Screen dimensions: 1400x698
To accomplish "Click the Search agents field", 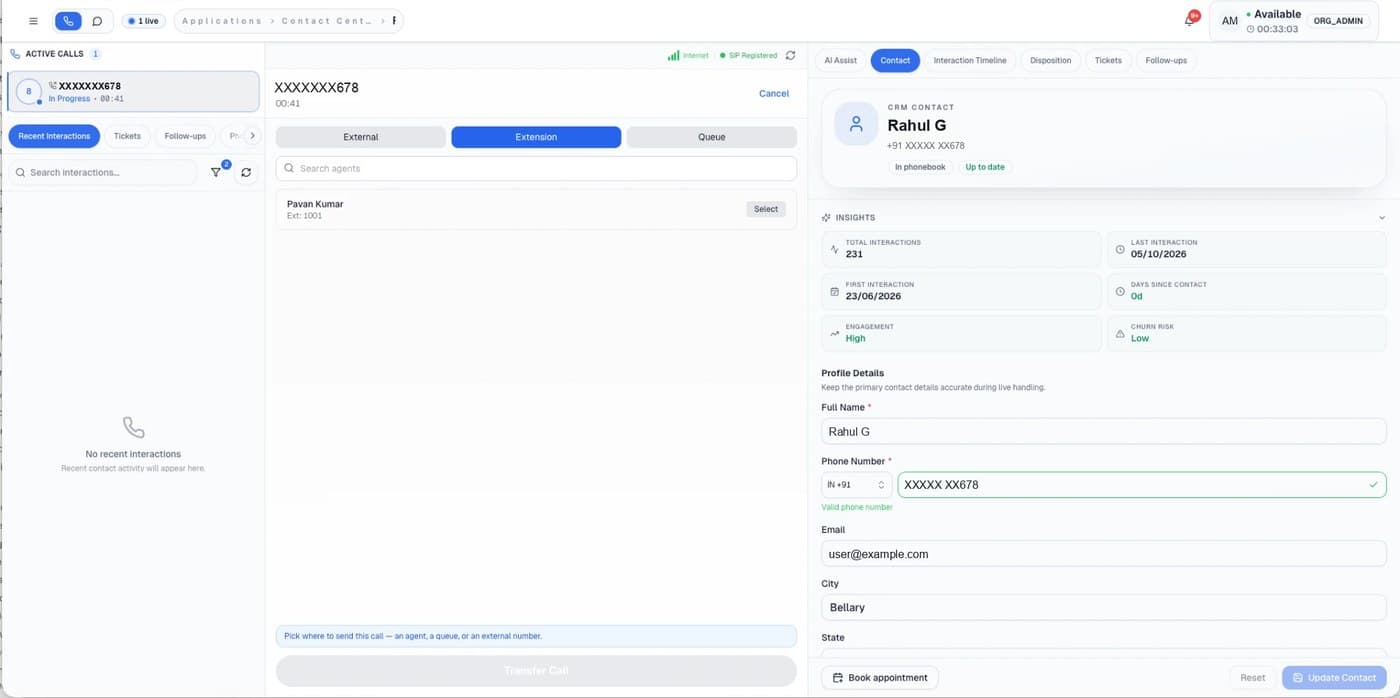I will pos(536,168).
